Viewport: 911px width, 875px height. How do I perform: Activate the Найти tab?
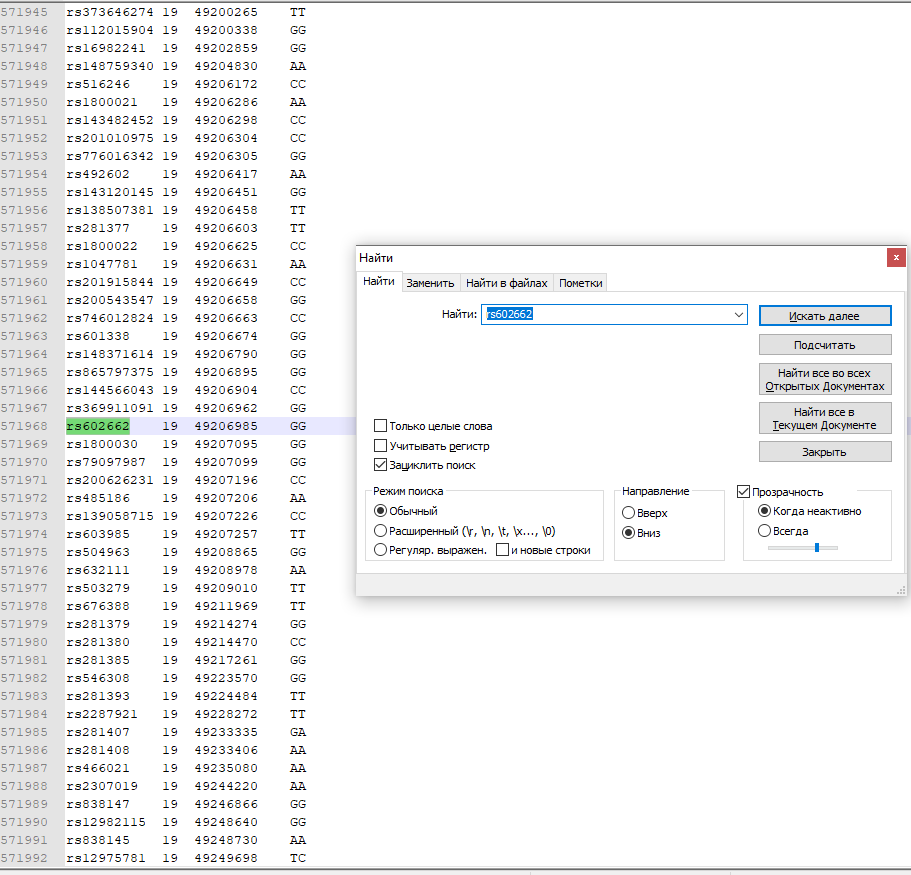pos(379,281)
